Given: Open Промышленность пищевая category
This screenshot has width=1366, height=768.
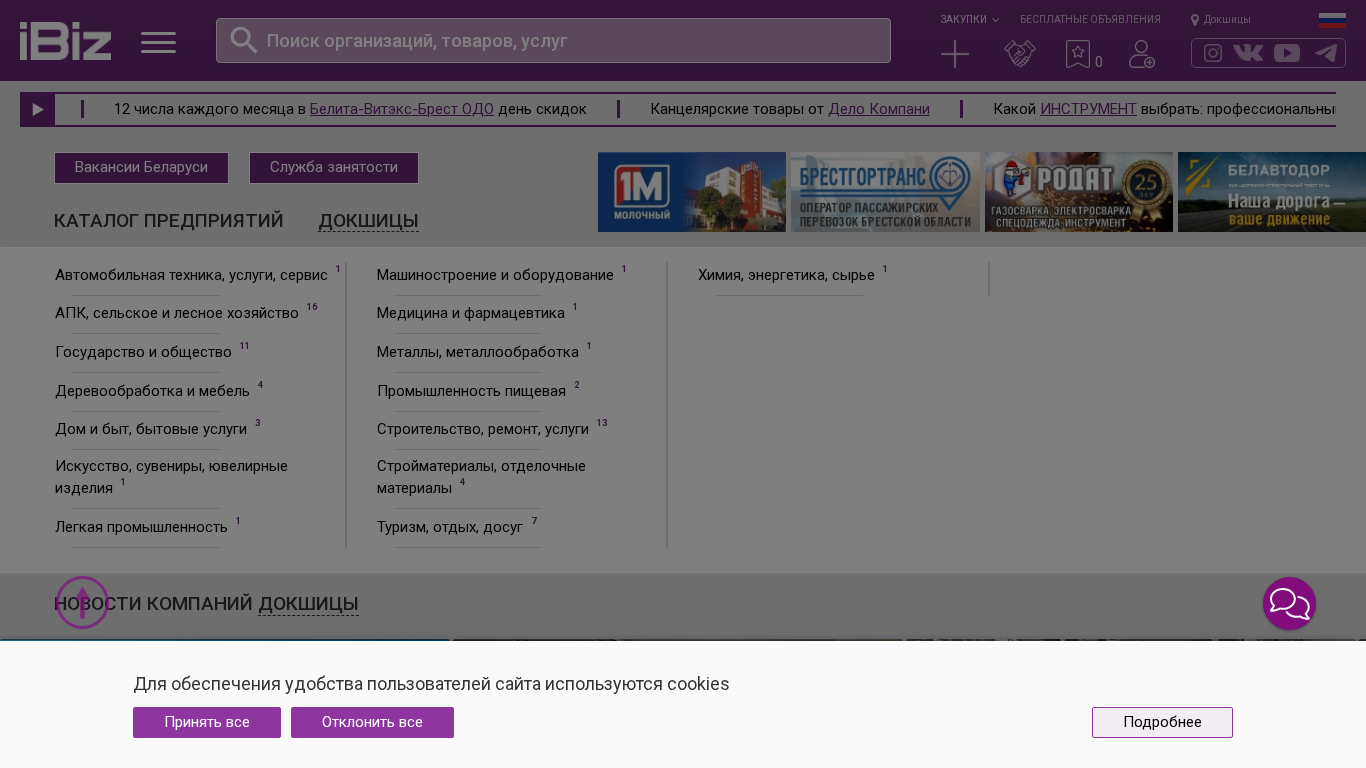Looking at the screenshot, I should [471, 391].
